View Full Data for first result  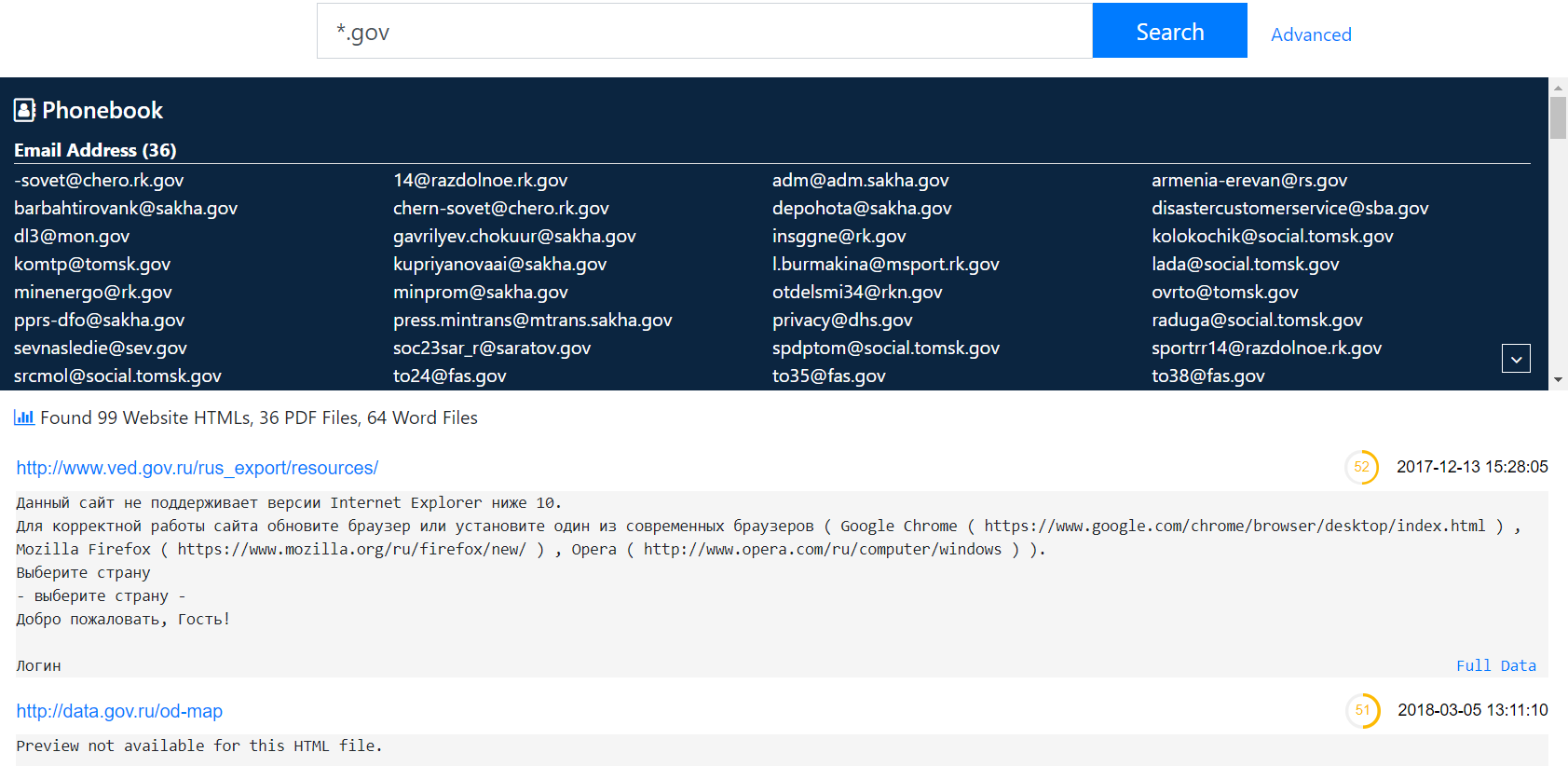pos(1495,665)
